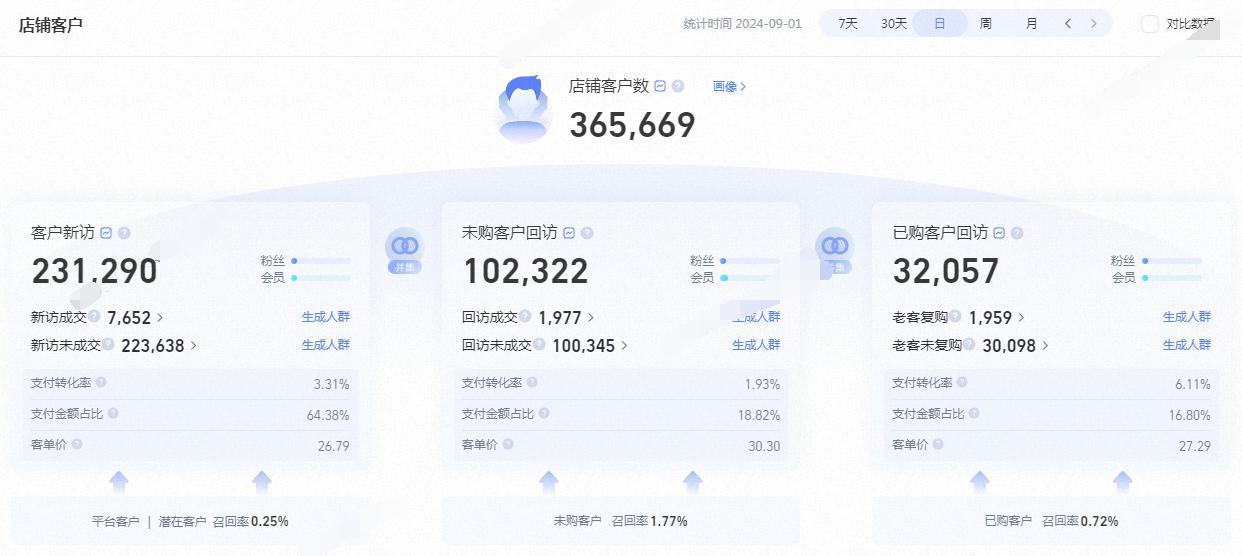This screenshot has height=556, width=1242.
Task: Expand the 新访成交 7,652 details arrow
Action: 160,317
